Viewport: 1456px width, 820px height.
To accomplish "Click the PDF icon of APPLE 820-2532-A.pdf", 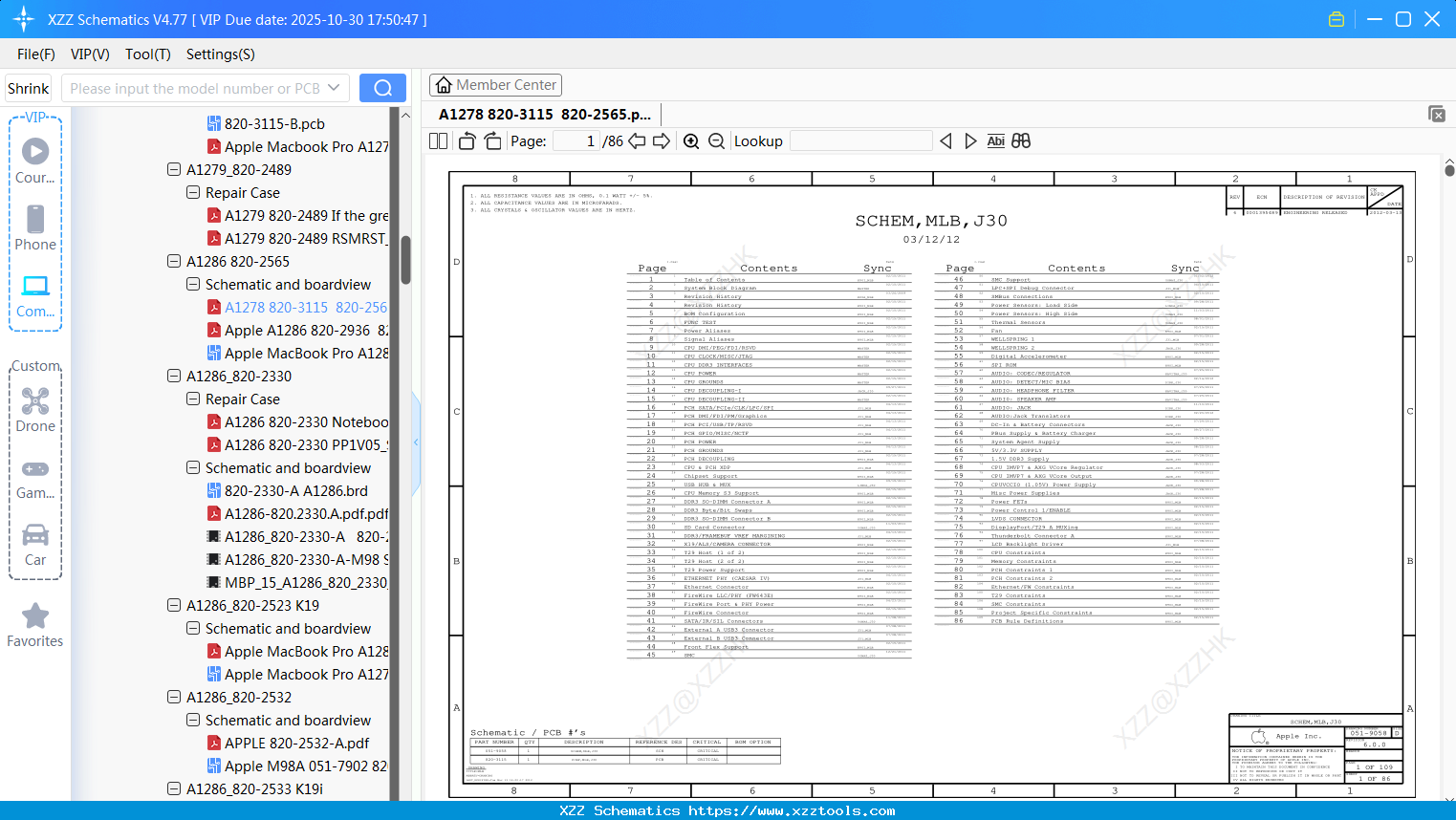I will (214, 743).
